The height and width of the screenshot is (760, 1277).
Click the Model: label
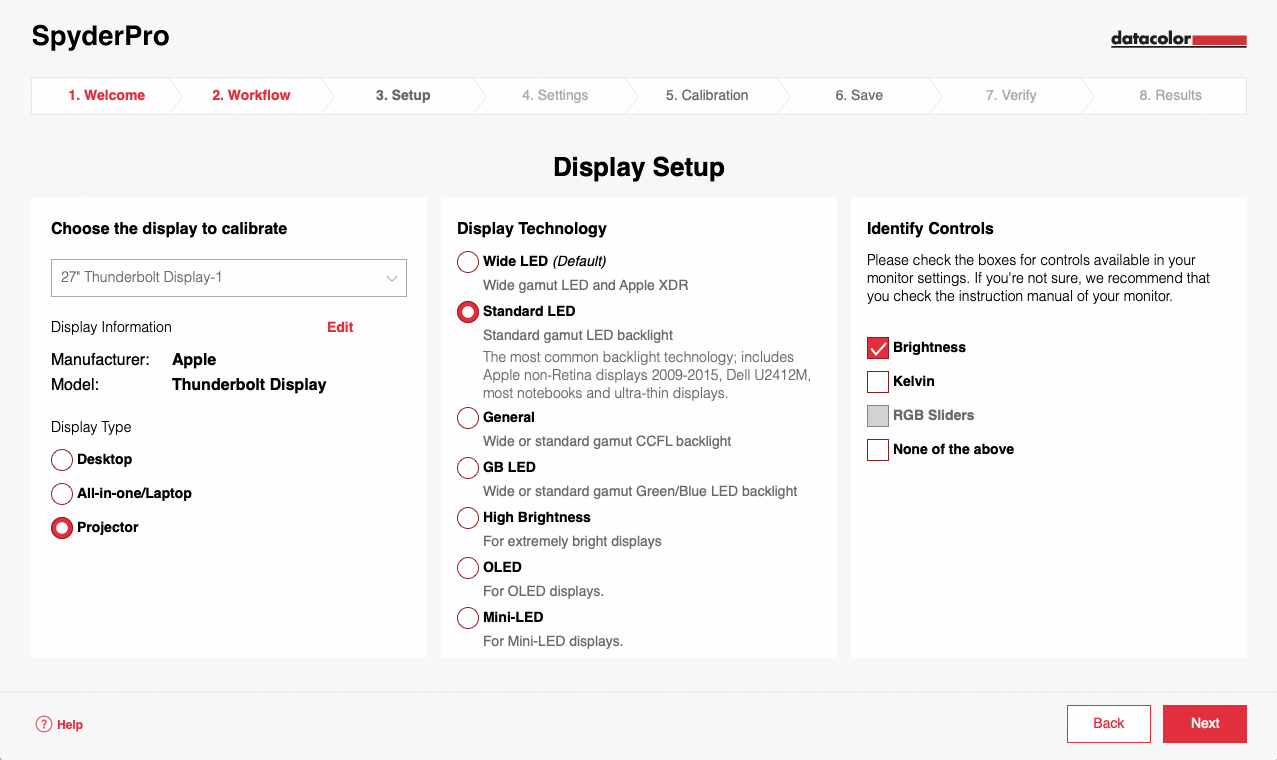[74, 385]
